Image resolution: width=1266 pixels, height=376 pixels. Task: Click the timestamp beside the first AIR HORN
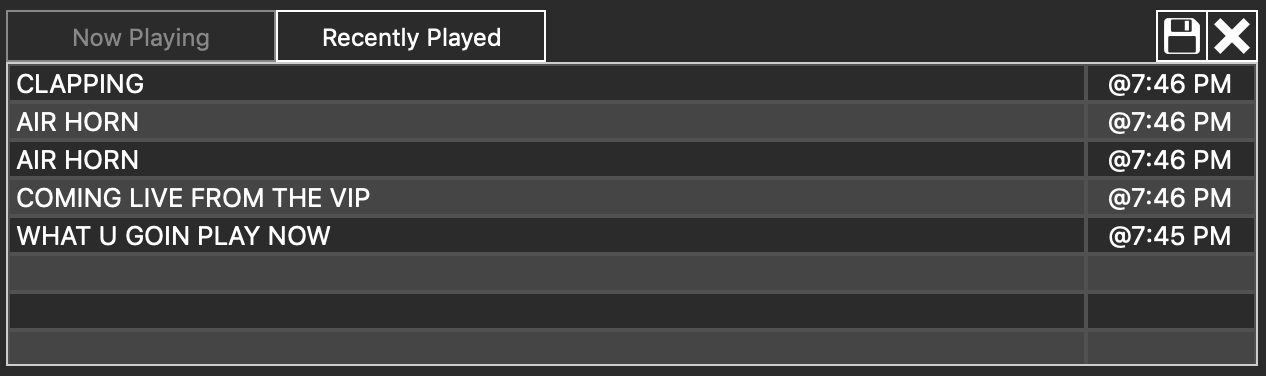click(1171, 122)
